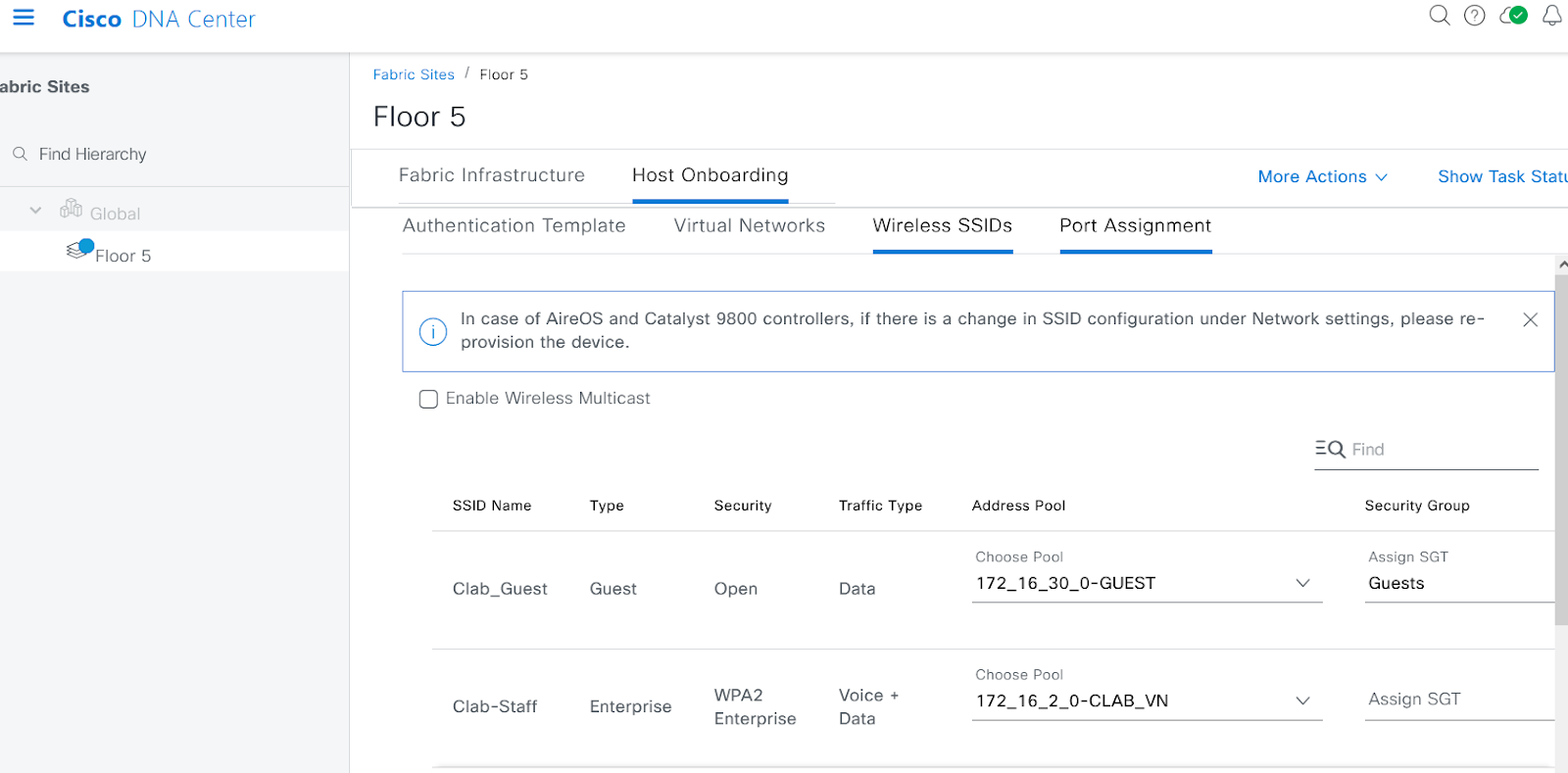Open the notifications bell icon
The height and width of the screenshot is (773, 1568).
[1552, 16]
